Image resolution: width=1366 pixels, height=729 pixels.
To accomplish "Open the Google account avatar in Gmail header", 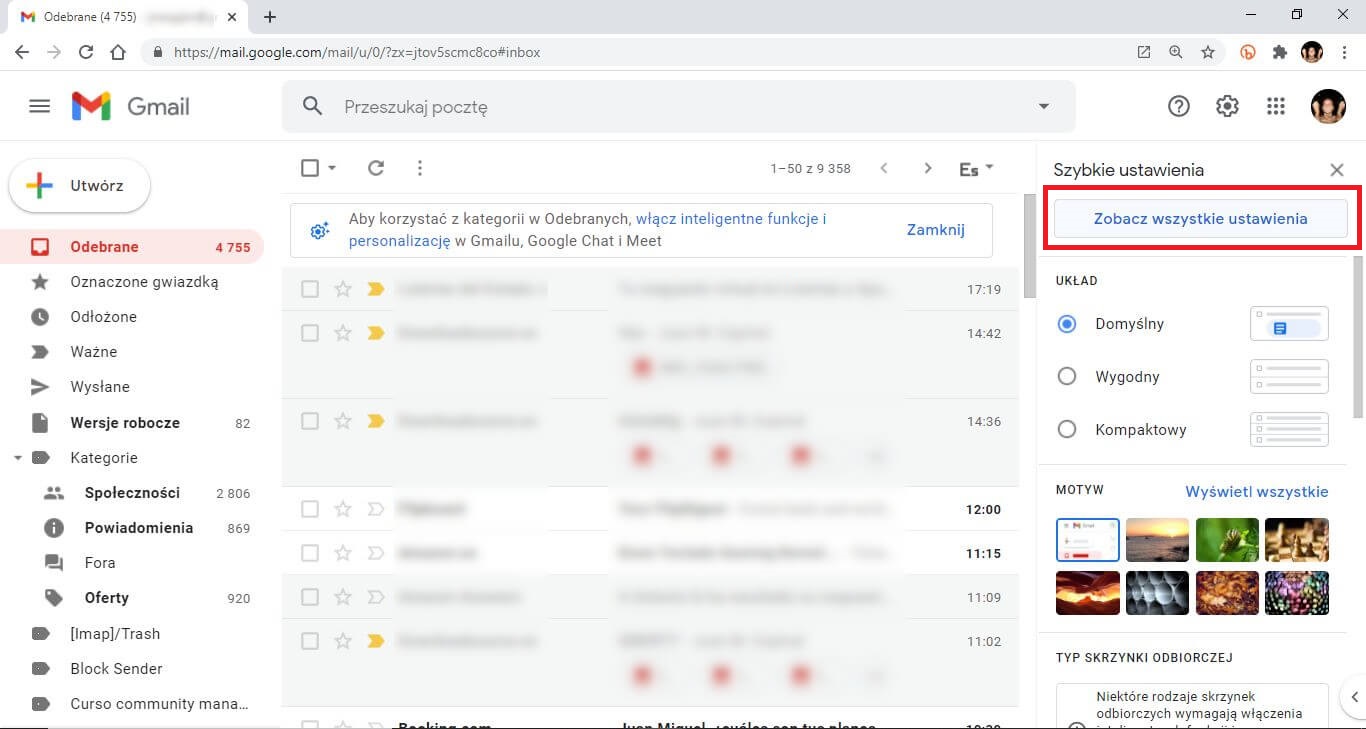I will click(x=1328, y=106).
